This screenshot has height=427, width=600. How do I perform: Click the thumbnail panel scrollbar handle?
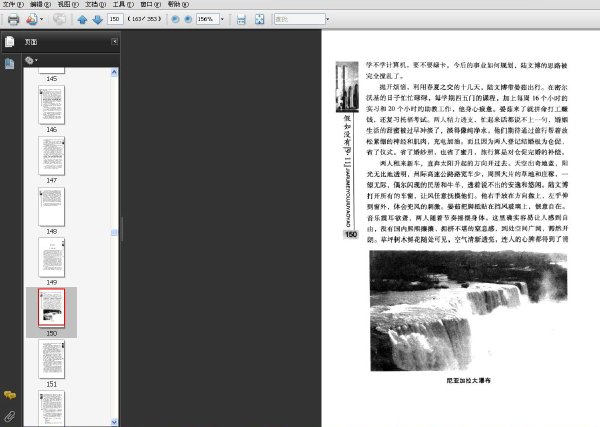coord(114,233)
